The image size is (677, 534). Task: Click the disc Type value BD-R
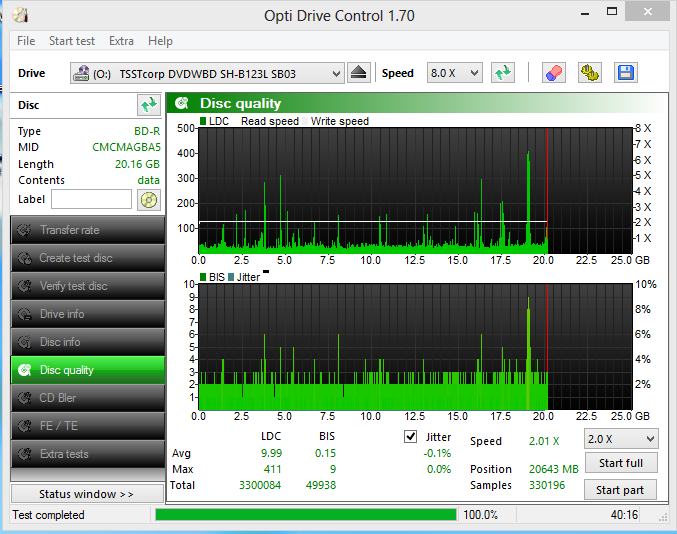tap(147, 131)
